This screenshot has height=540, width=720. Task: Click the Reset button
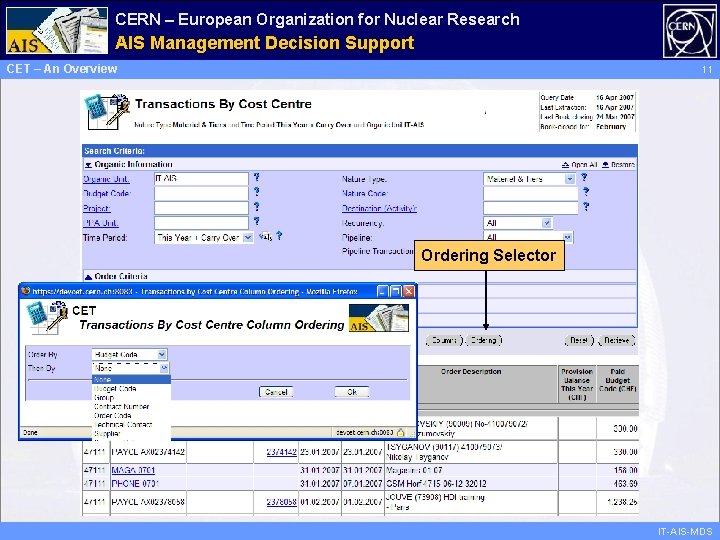click(579, 340)
